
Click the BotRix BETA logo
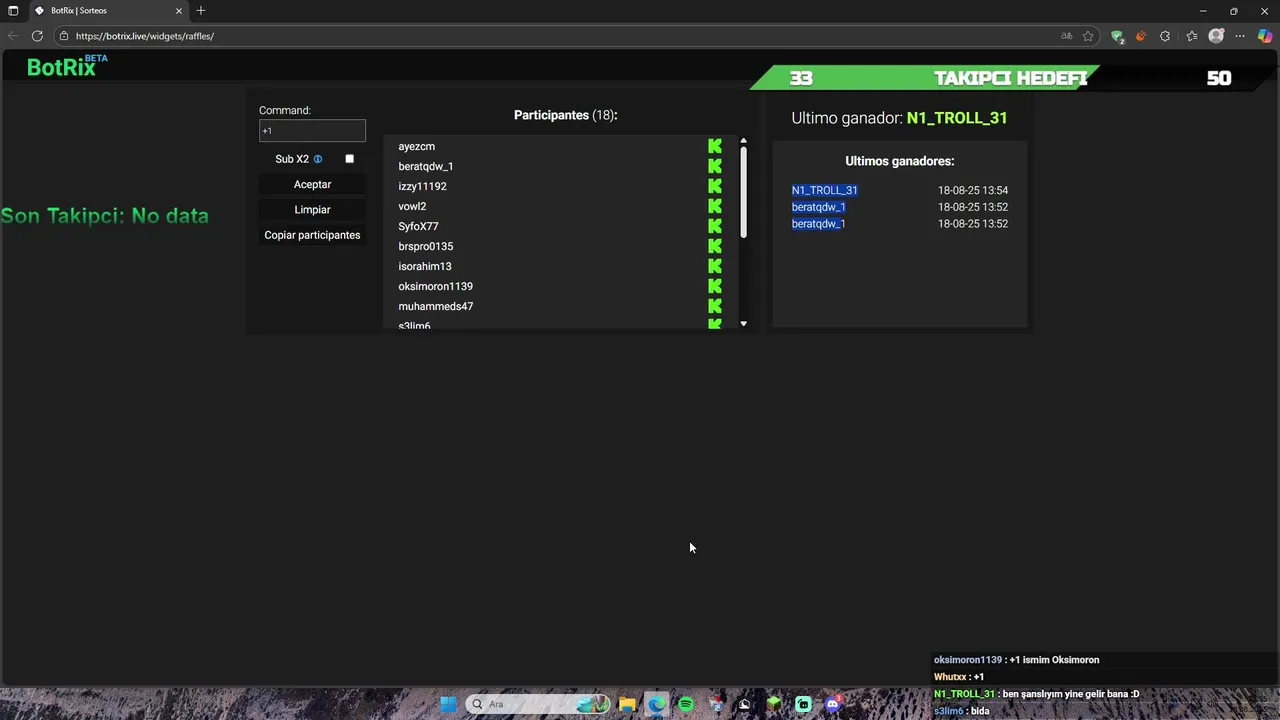[x=66, y=66]
